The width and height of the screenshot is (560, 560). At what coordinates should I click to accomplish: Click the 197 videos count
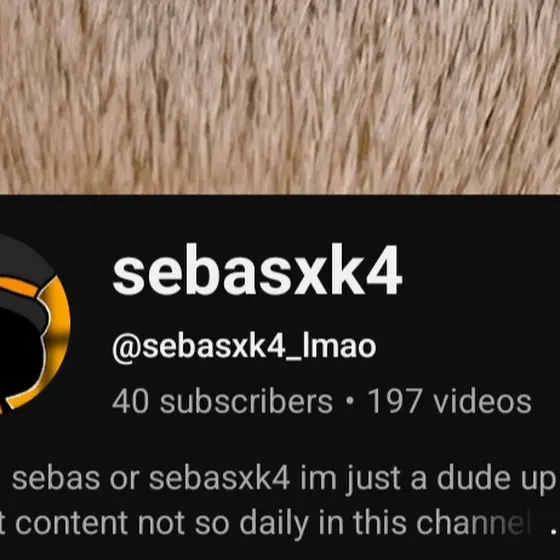tap(450, 401)
